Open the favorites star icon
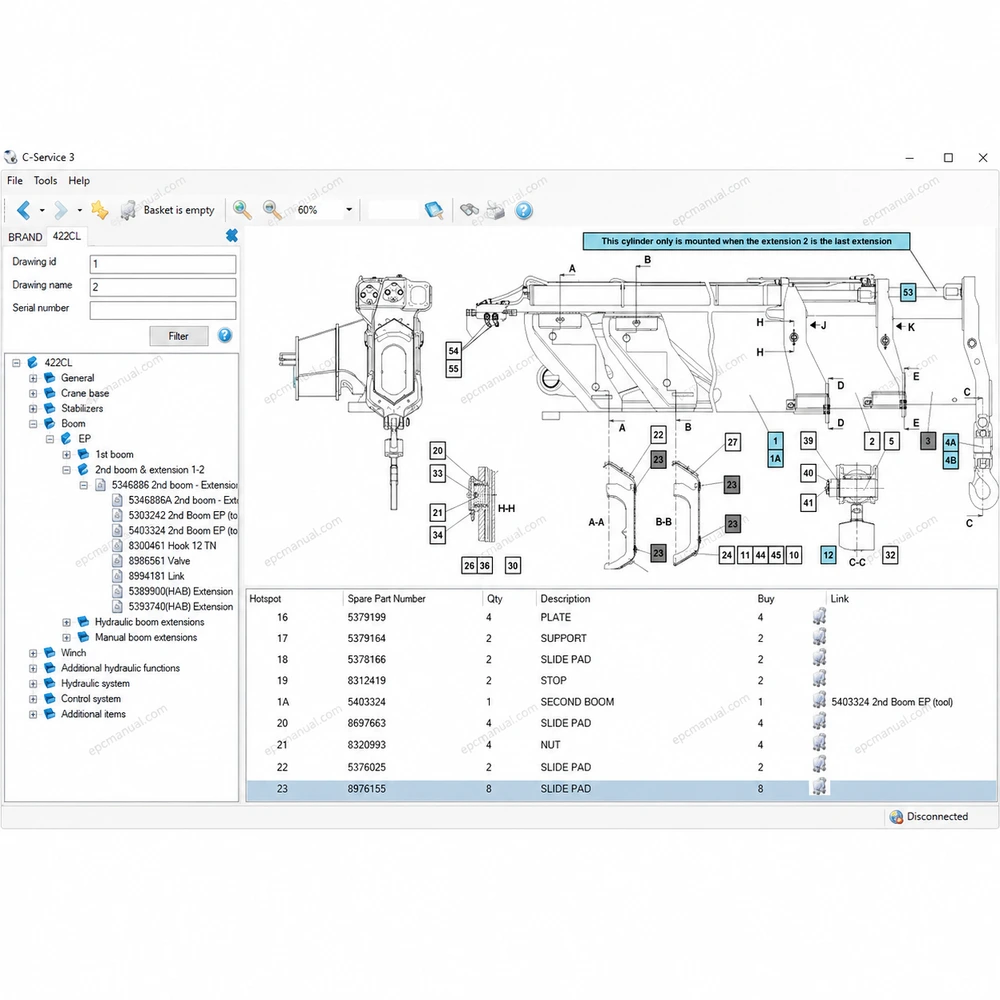1000x1000 pixels. coord(99,210)
